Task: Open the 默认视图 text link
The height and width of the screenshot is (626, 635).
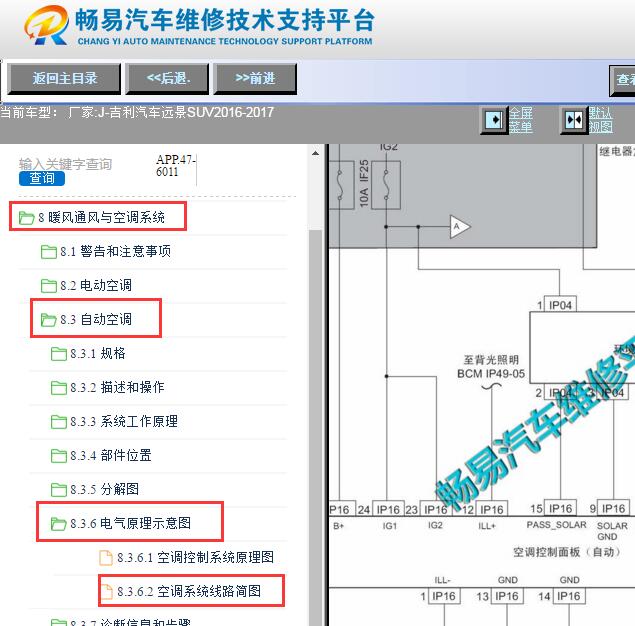Action: pyautogui.click(x=601, y=120)
